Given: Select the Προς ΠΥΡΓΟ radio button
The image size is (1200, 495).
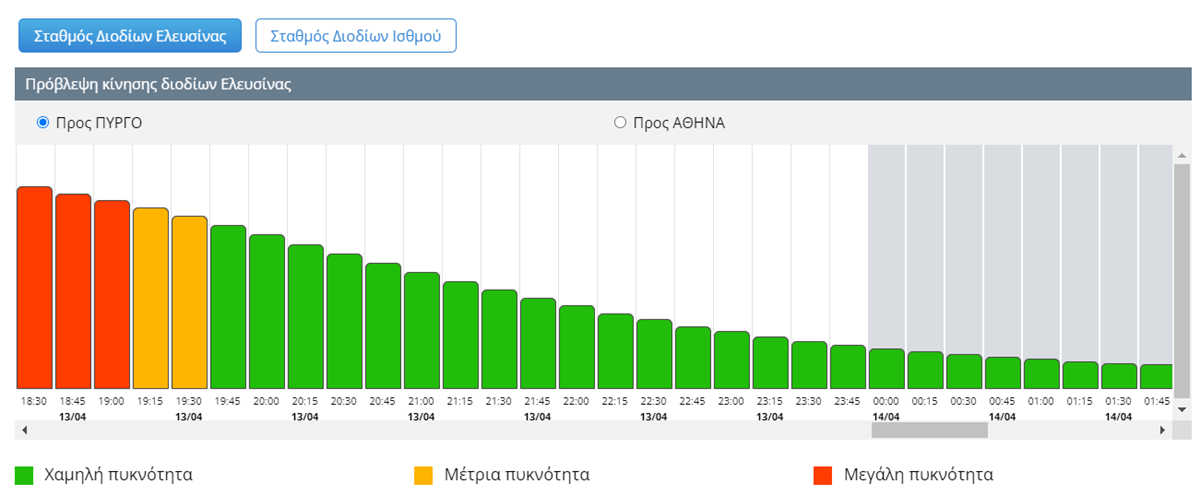Looking at the screenshot, I should tap(43, 123).
